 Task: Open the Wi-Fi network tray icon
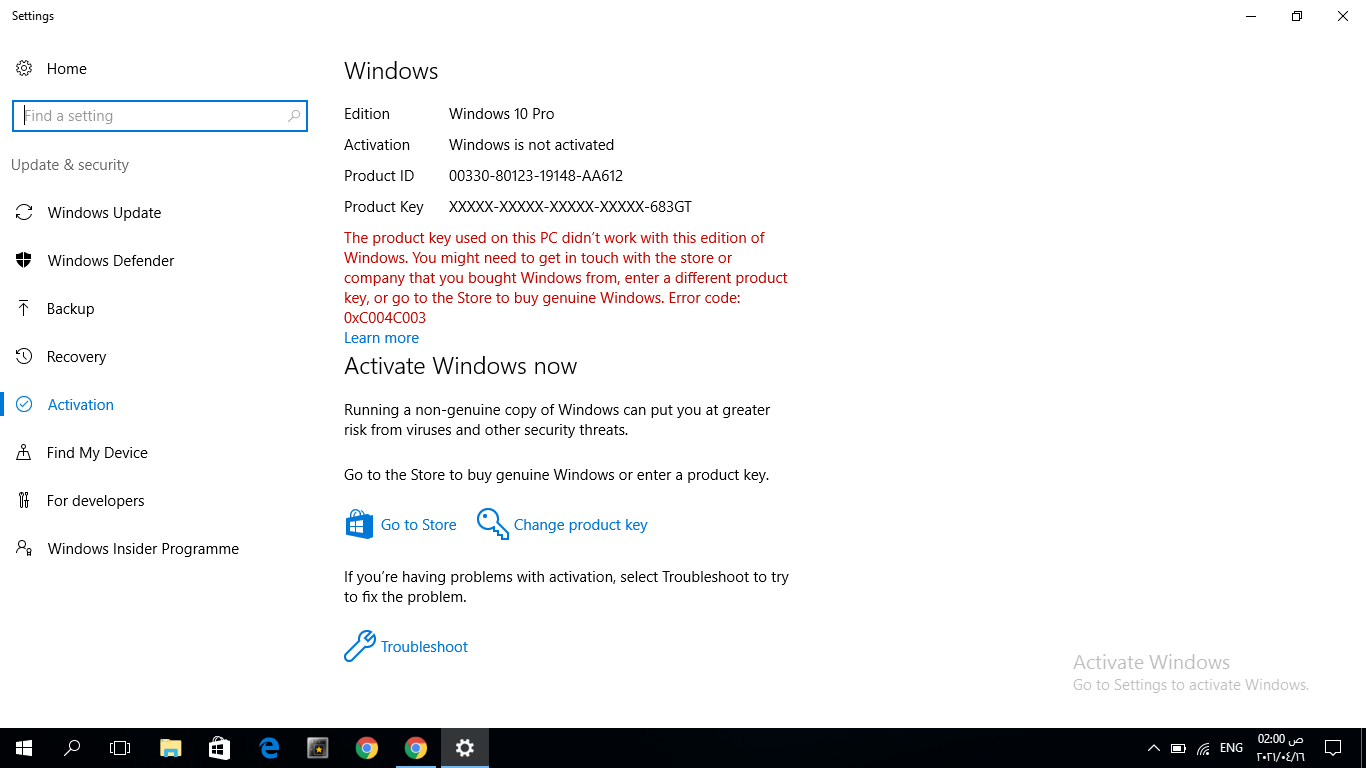1203,748
